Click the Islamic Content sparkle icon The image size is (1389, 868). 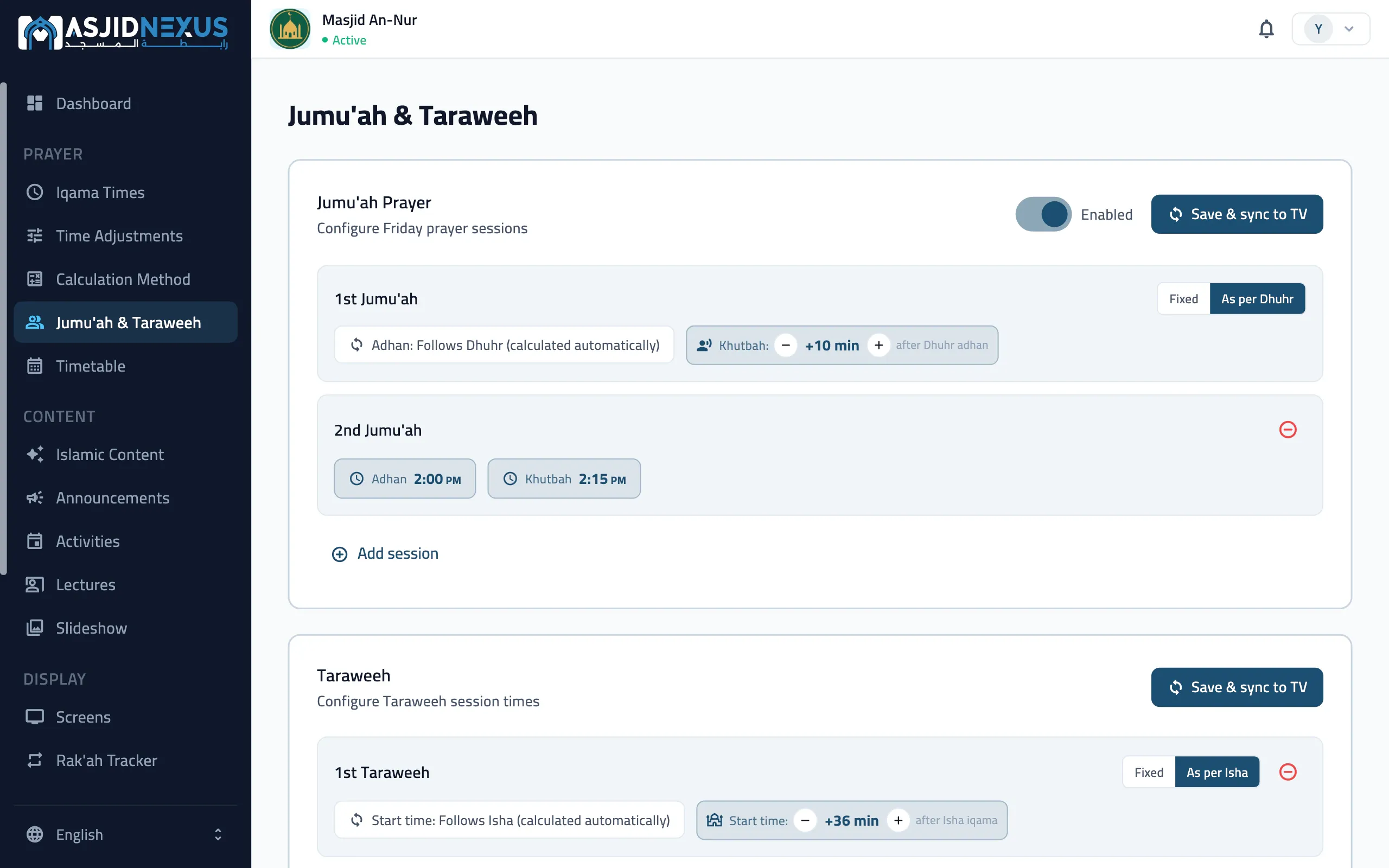34,454
